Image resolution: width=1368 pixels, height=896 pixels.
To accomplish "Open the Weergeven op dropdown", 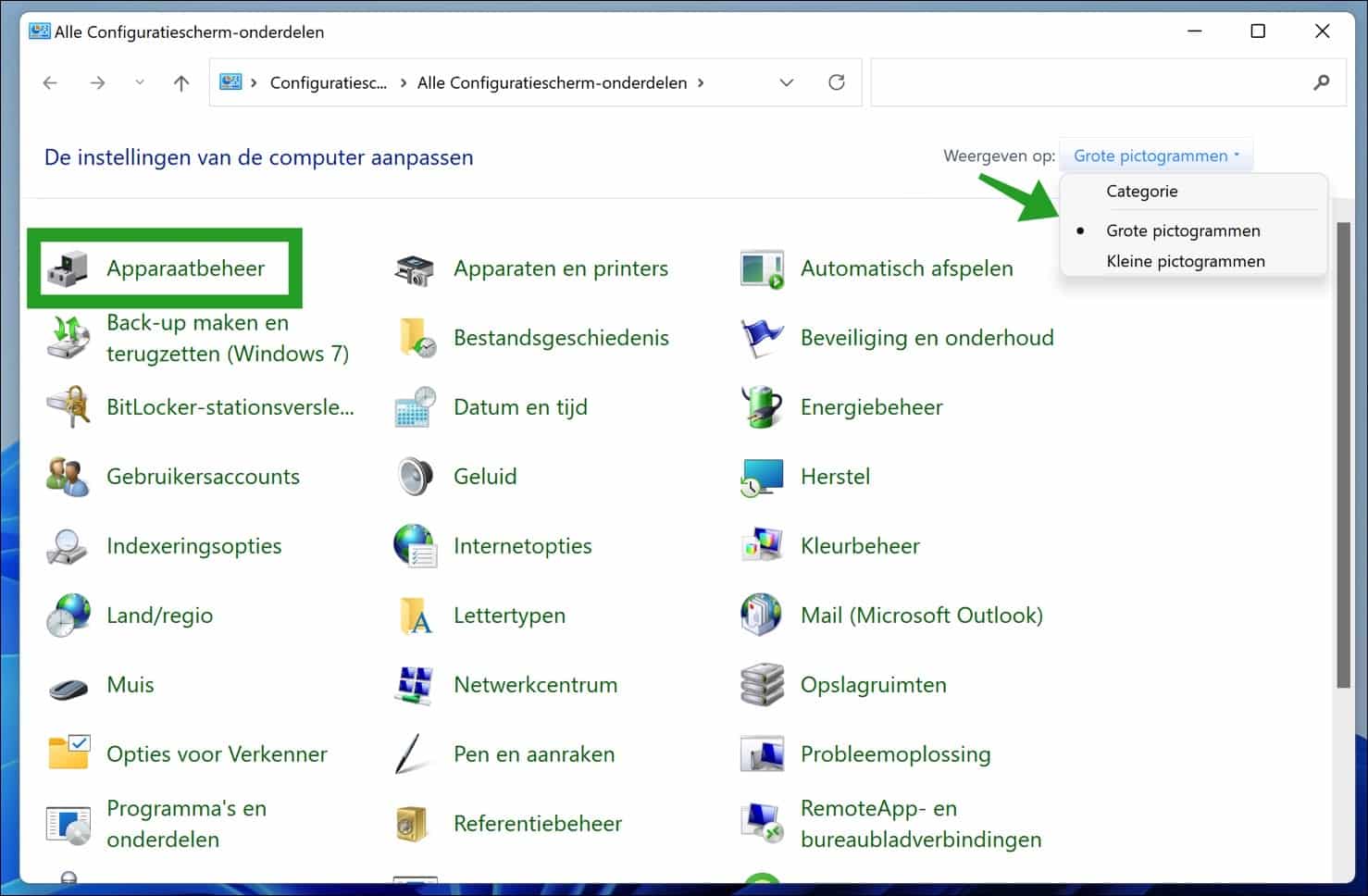I will 1155,155.
